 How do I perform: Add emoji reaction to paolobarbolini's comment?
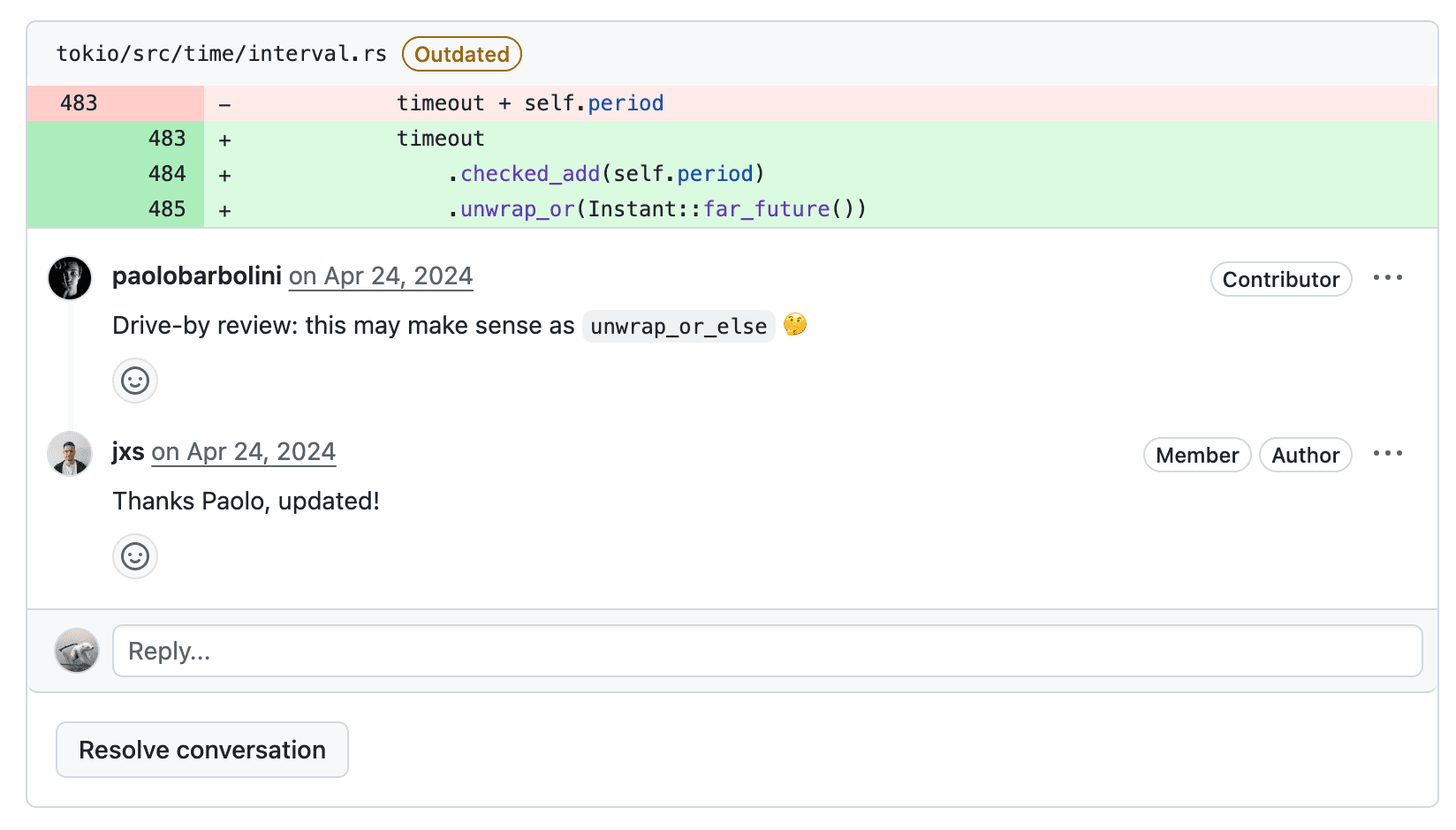click(135, 381)
